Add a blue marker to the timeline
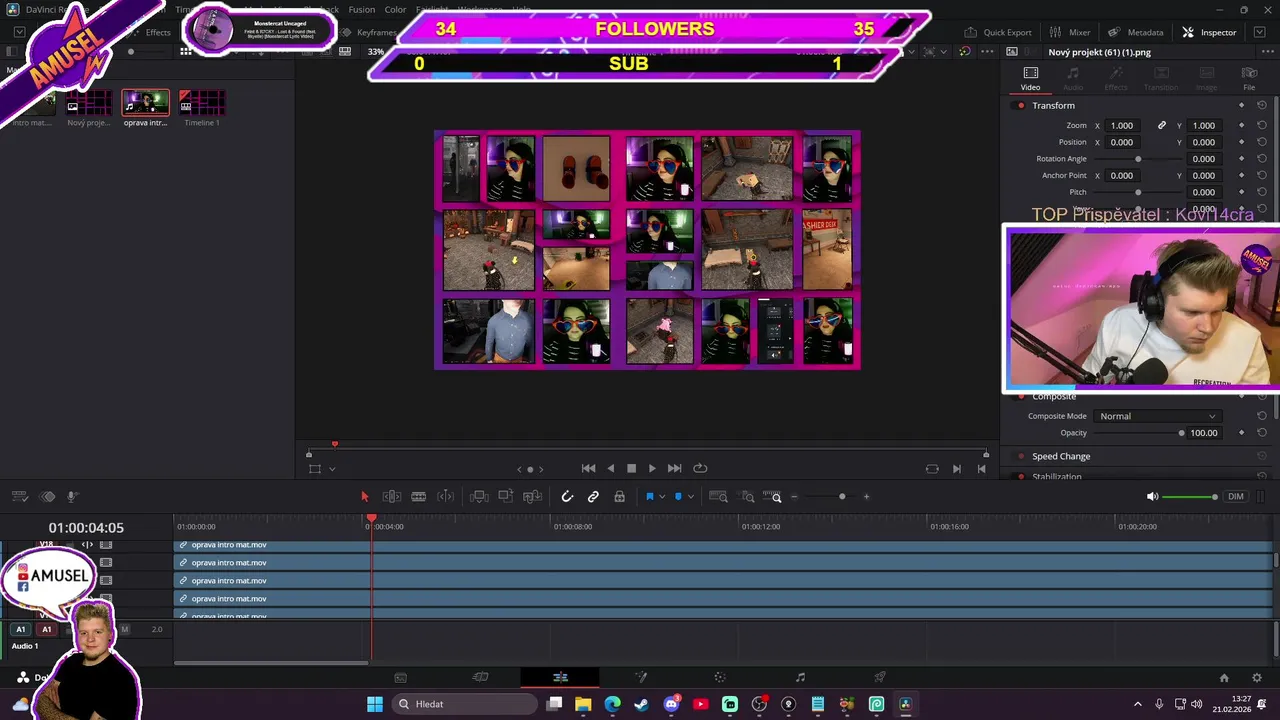 pyautogui.click(x=678, y=496)
